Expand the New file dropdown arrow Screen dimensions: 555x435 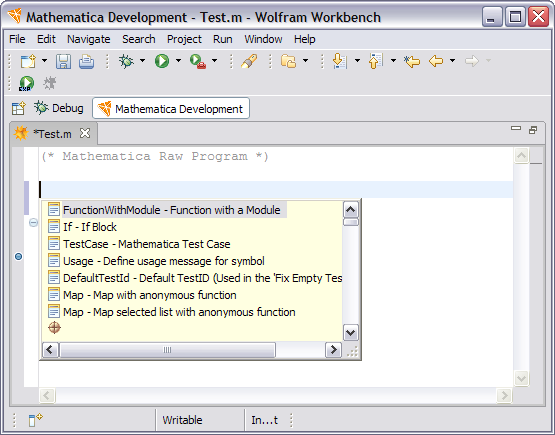44,61
